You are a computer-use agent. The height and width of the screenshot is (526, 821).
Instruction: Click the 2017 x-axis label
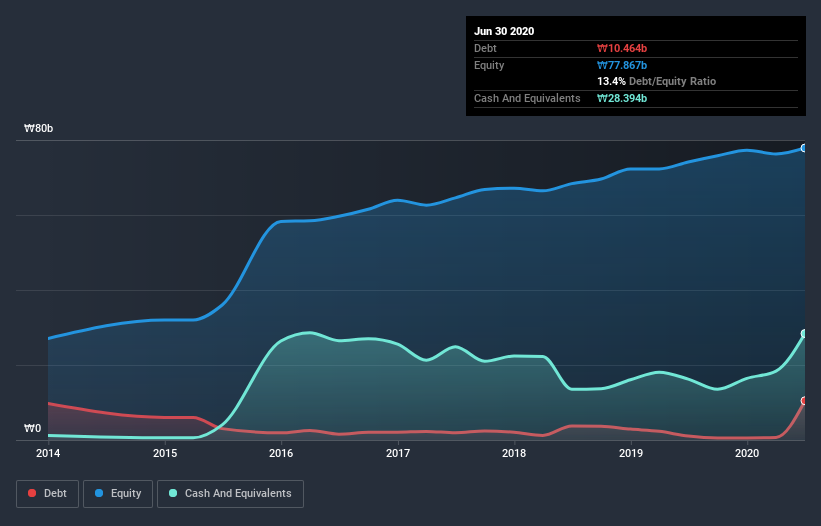coord(398,453)
